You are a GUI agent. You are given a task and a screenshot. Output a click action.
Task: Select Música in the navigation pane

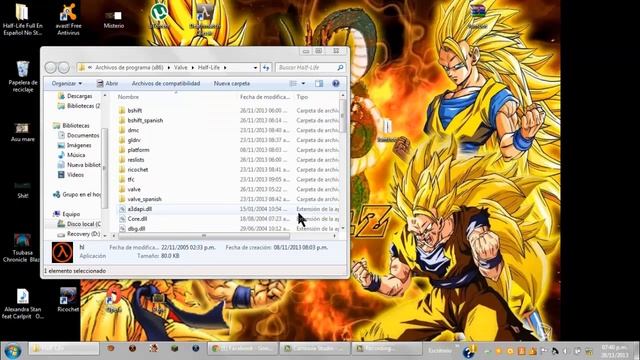coord(76,155)
